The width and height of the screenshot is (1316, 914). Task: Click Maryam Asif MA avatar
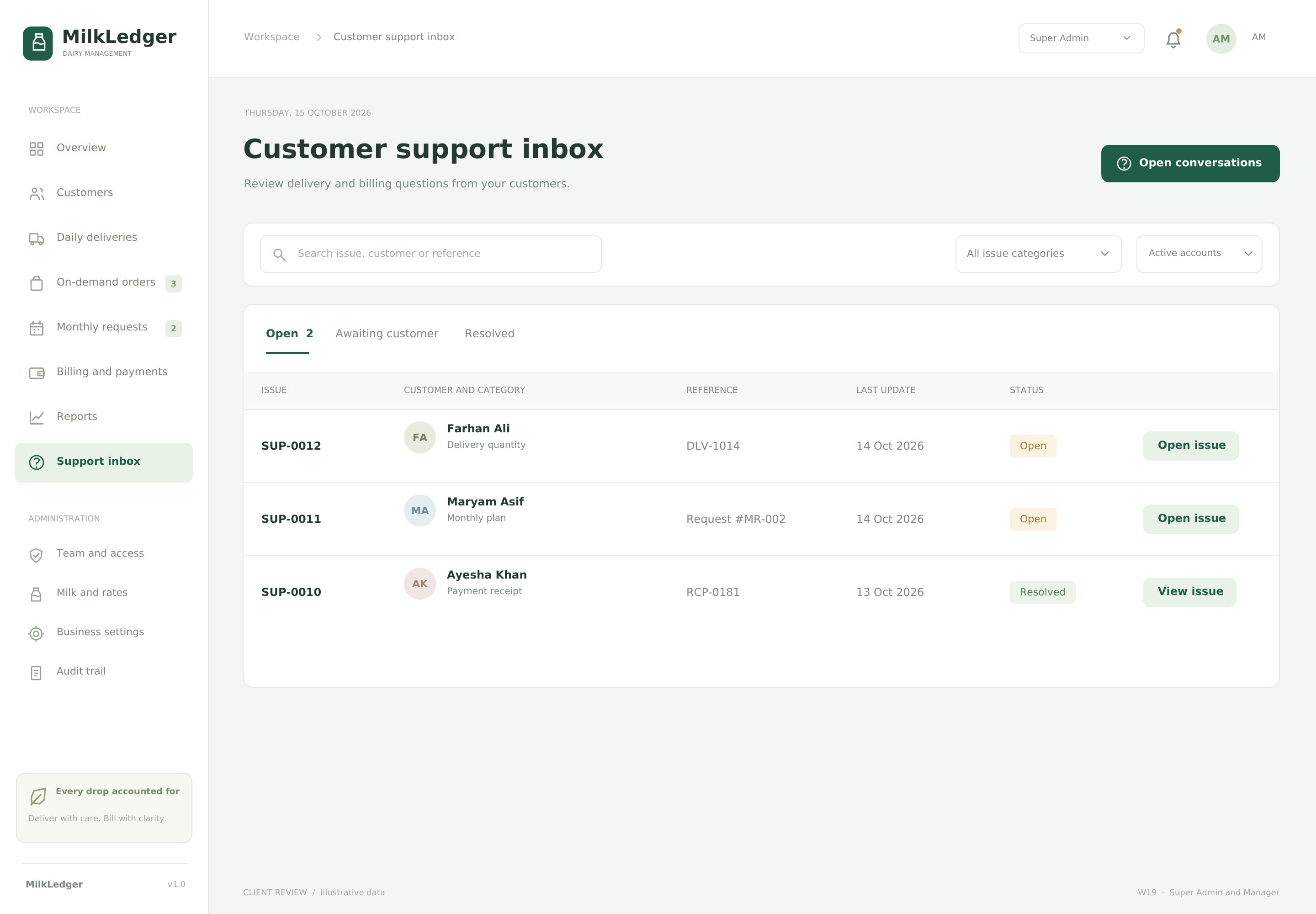pos(420,511)
